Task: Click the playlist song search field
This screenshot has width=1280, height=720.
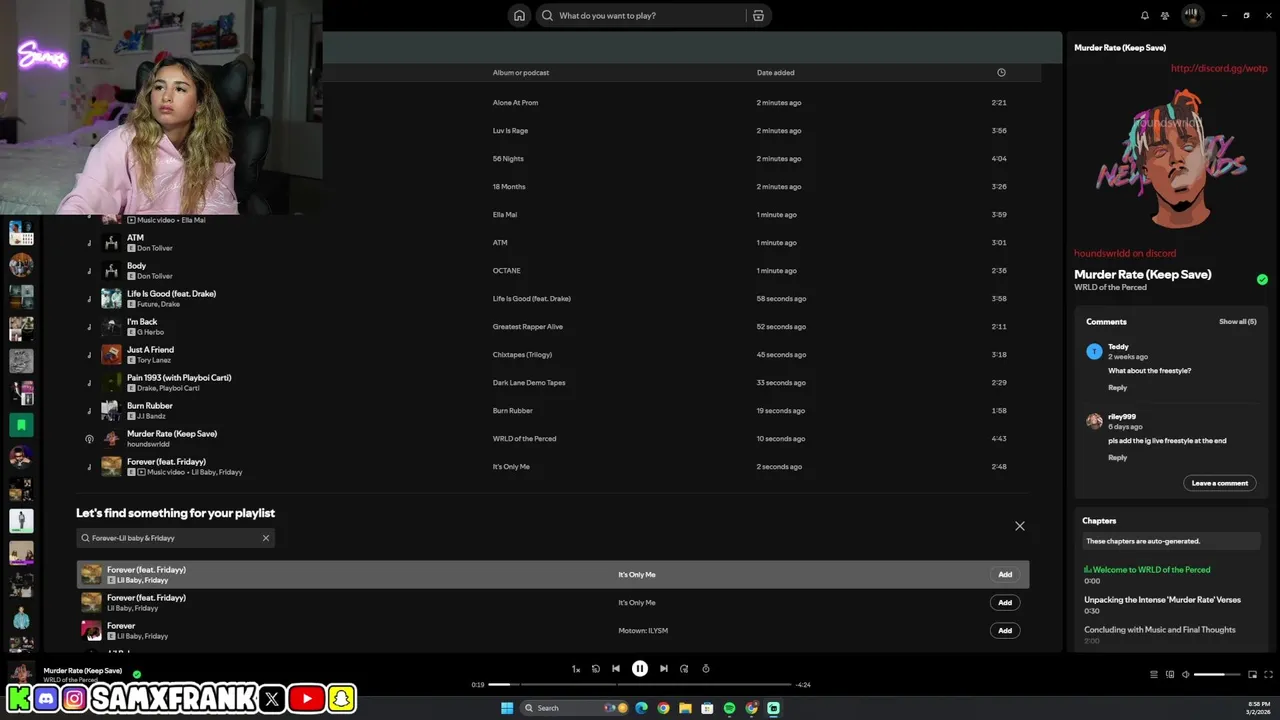Action: (x=175, y=538)
